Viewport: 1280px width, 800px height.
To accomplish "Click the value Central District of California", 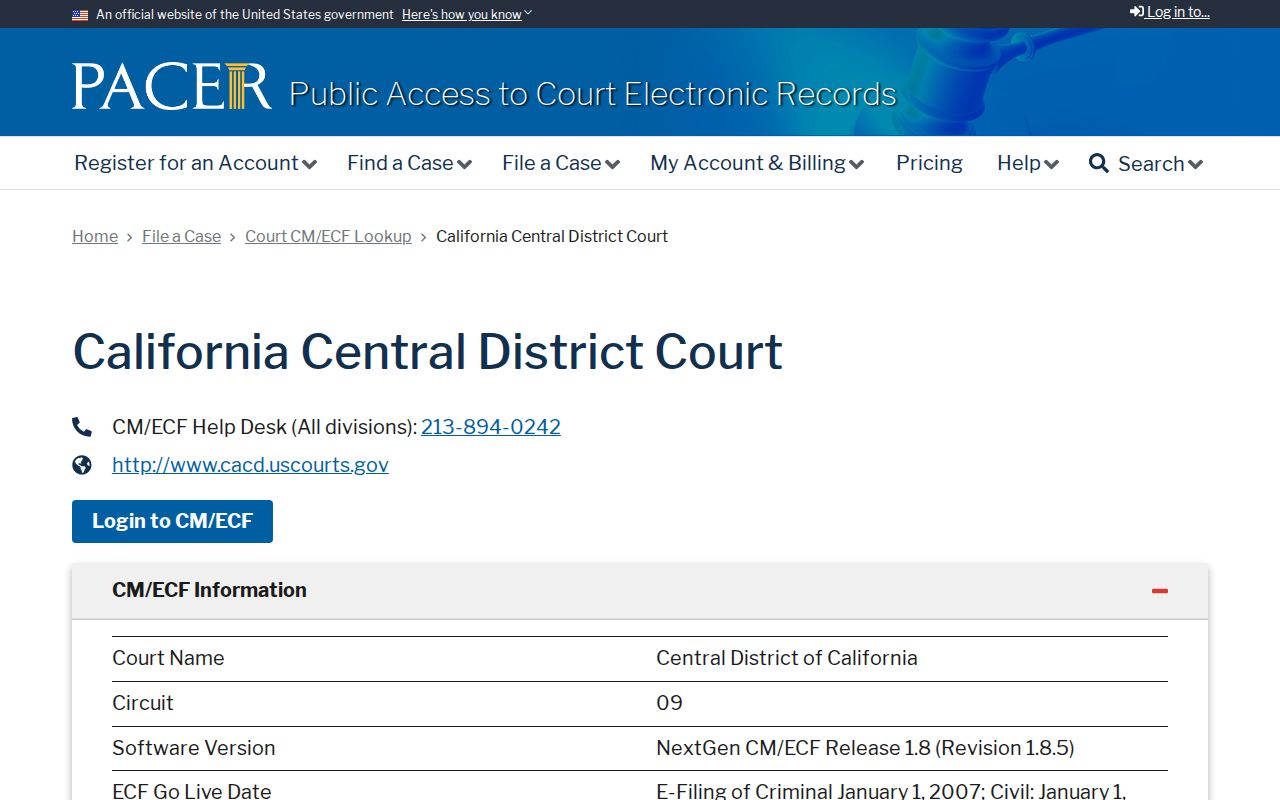I will click(787, 658).
